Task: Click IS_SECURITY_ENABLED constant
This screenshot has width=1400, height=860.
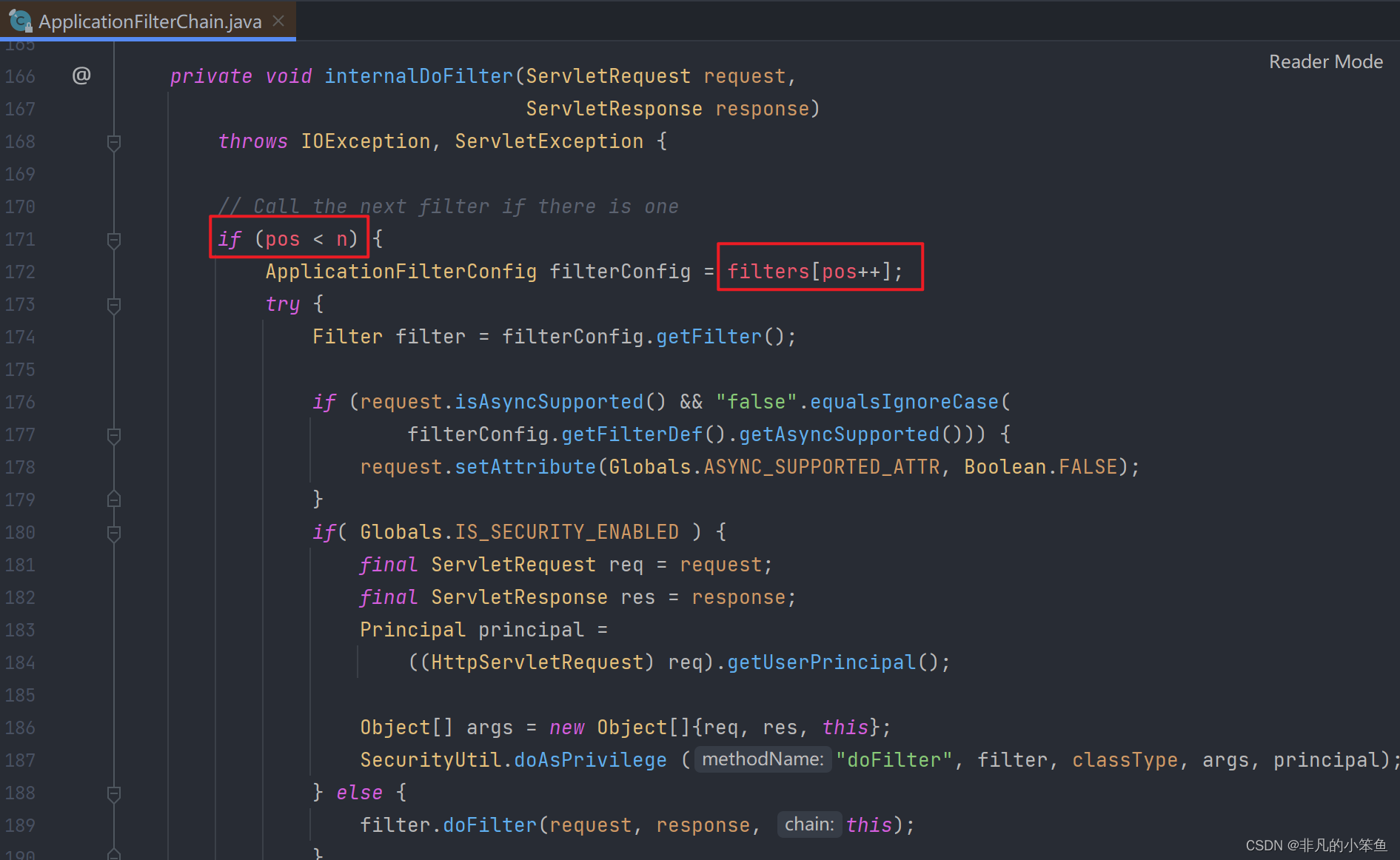Action: pos(566,532)
